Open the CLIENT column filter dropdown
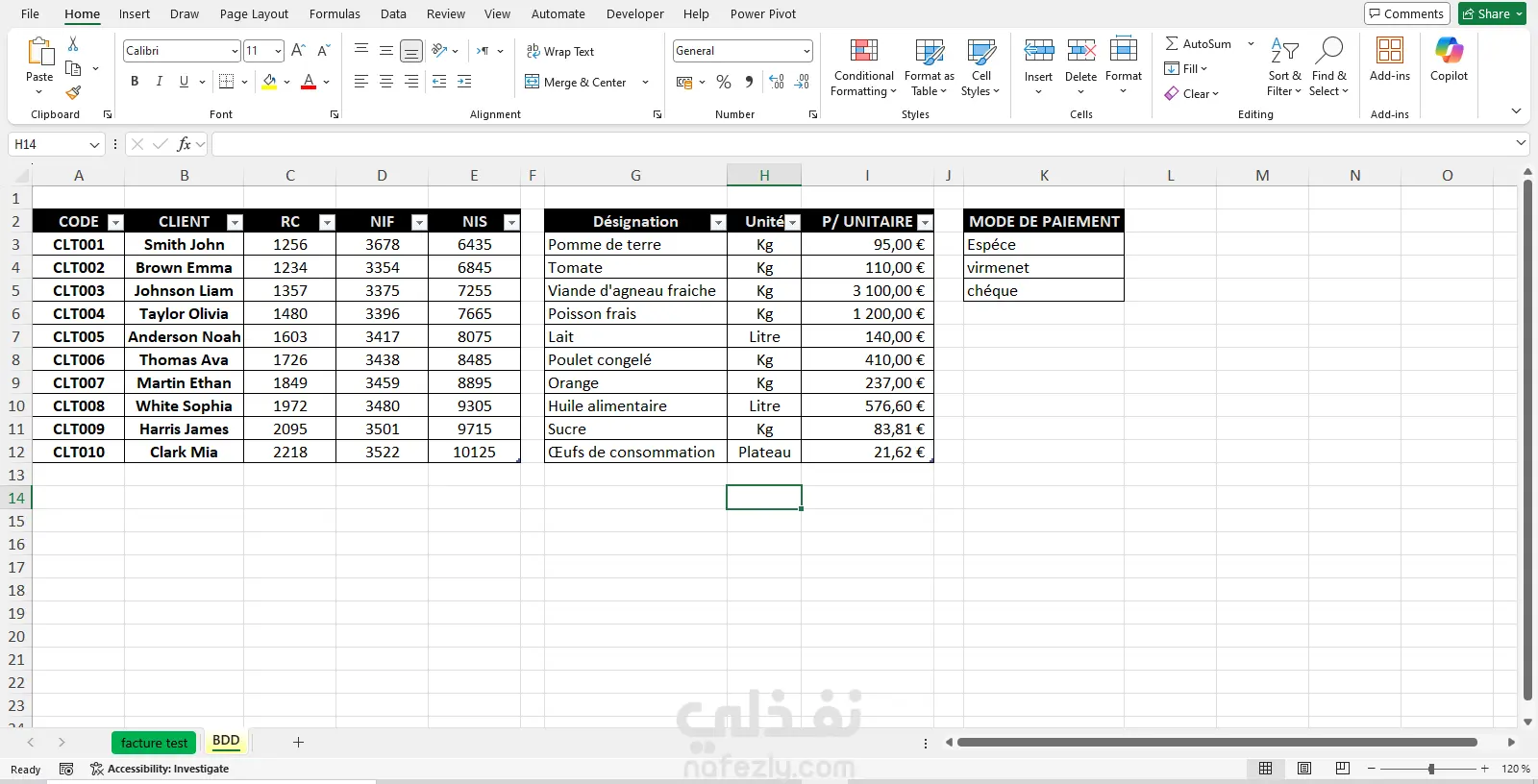 point(235,222)
